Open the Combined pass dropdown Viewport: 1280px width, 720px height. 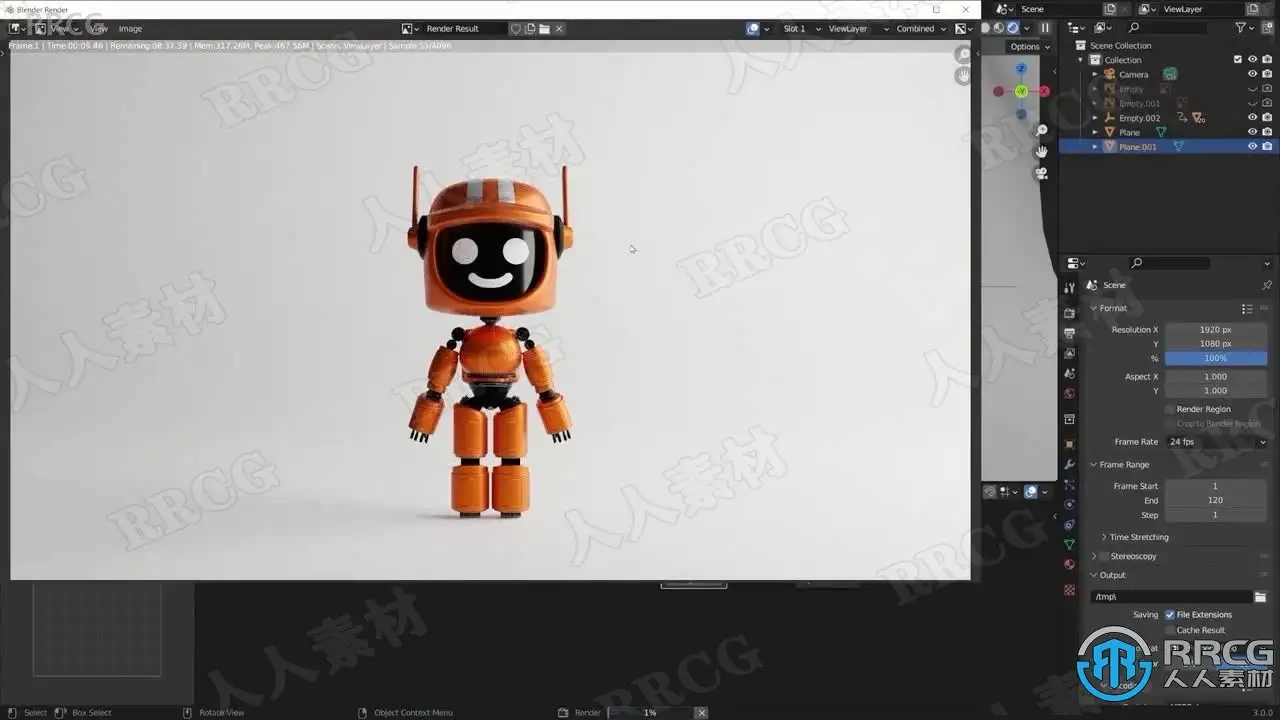pyautogui.click(x=921, y=29)
